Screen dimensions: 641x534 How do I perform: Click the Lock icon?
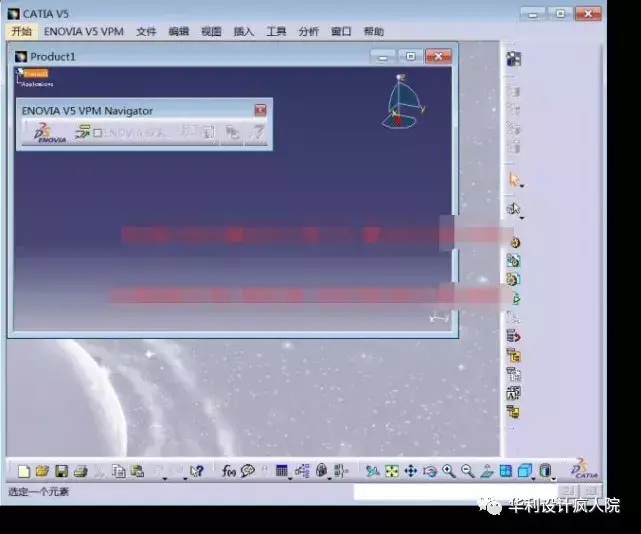pyautogui.click(x=322, y=470)
